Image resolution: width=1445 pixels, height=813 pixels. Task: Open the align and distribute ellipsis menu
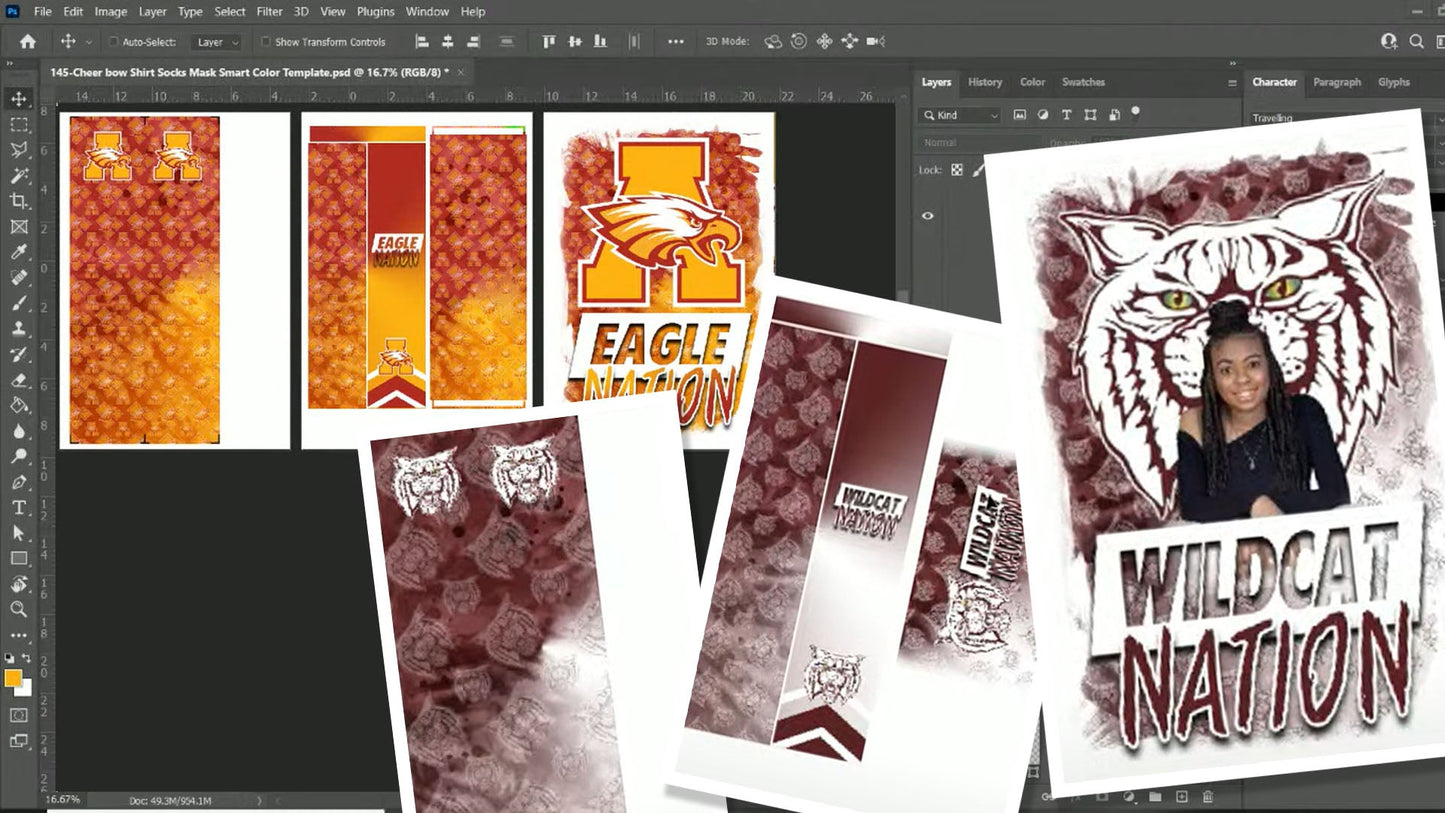[676, 42]
